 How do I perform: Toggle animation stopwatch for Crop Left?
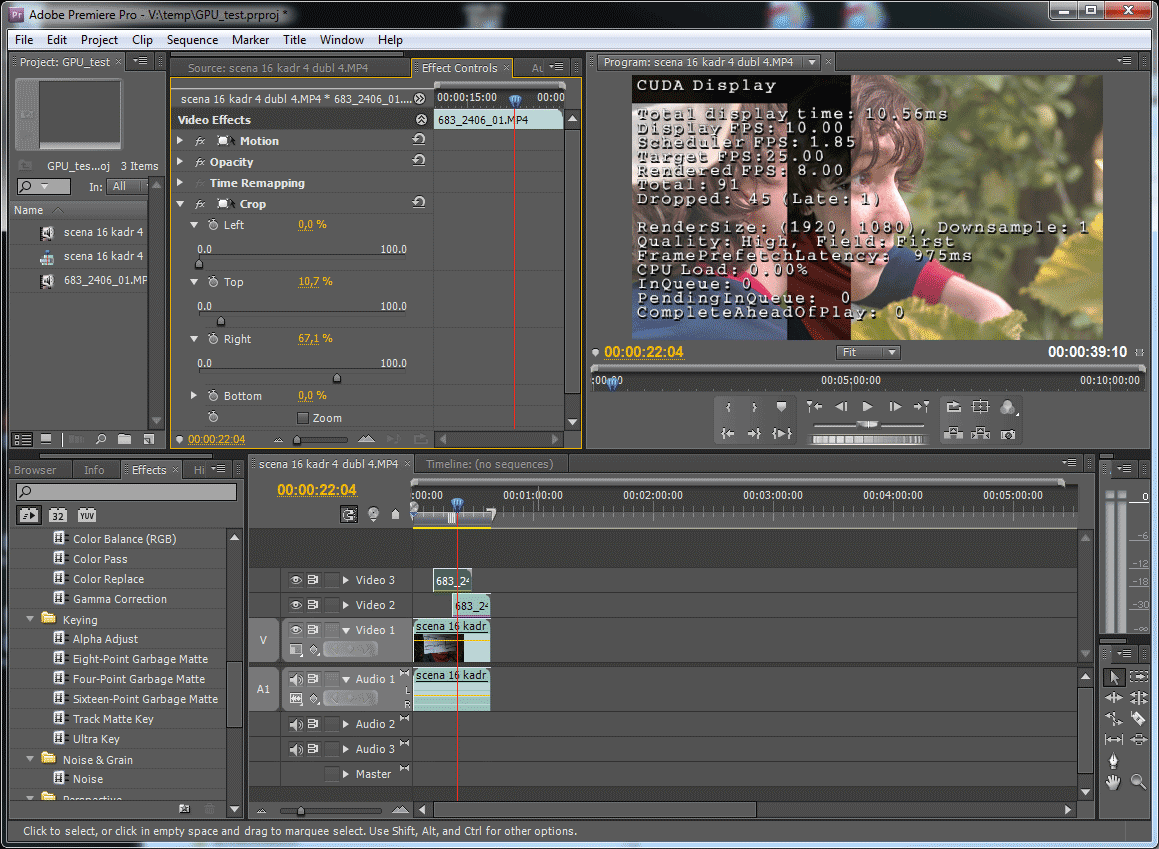coord(213,225)
